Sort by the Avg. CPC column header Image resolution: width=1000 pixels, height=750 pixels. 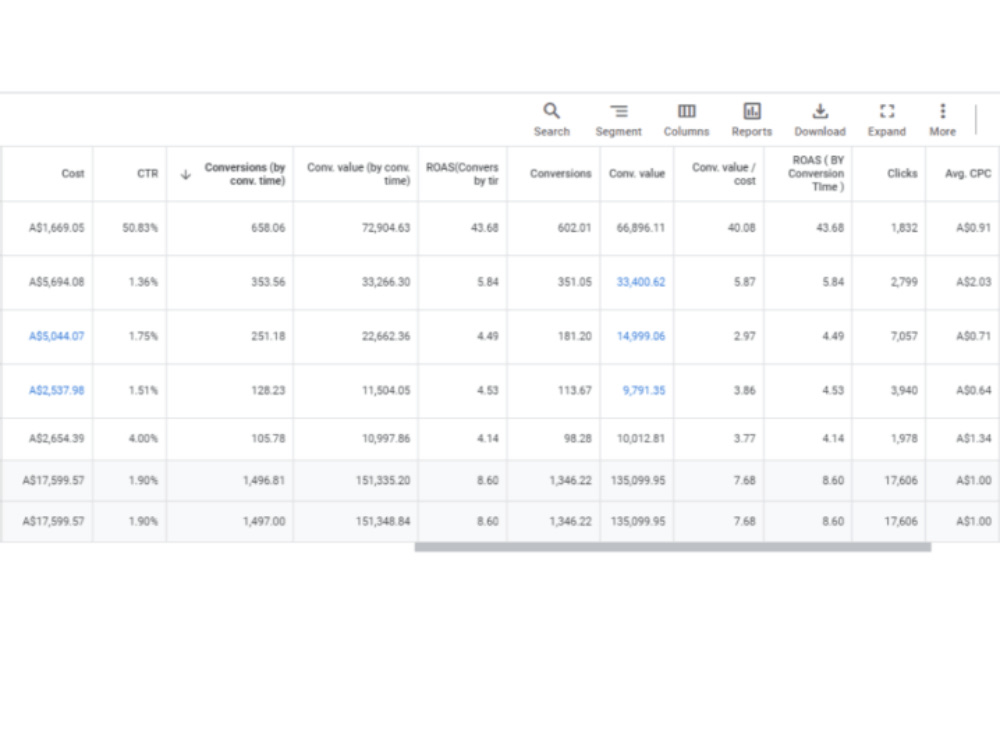tap(968, 173)
